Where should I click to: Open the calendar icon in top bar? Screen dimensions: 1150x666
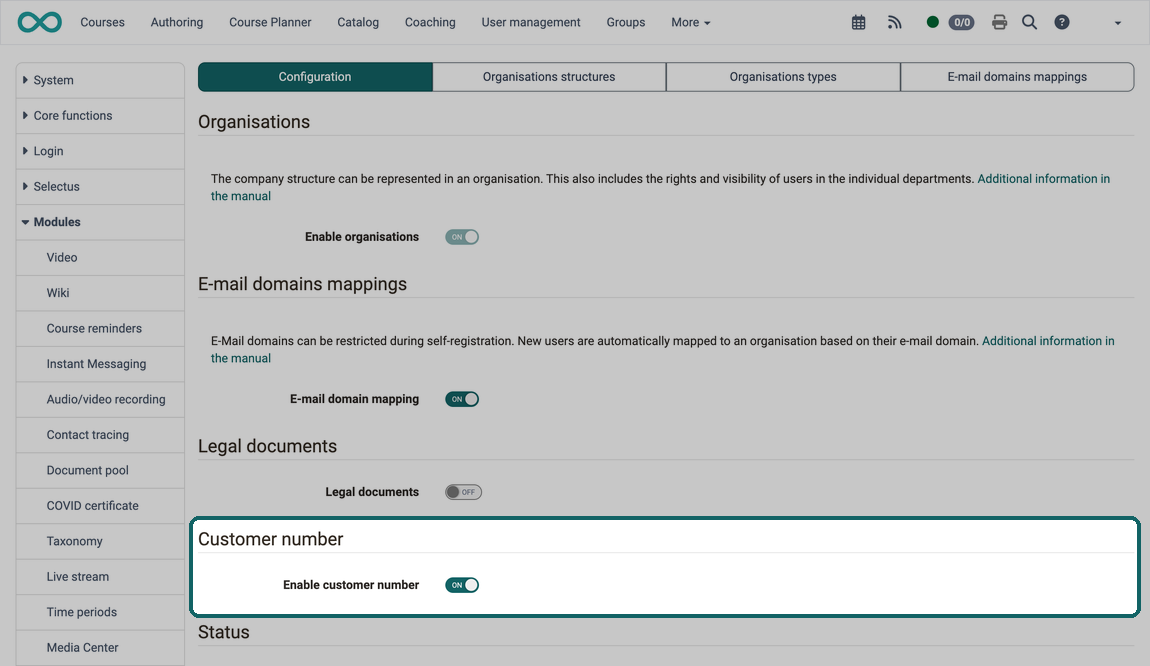click(858, 23)
